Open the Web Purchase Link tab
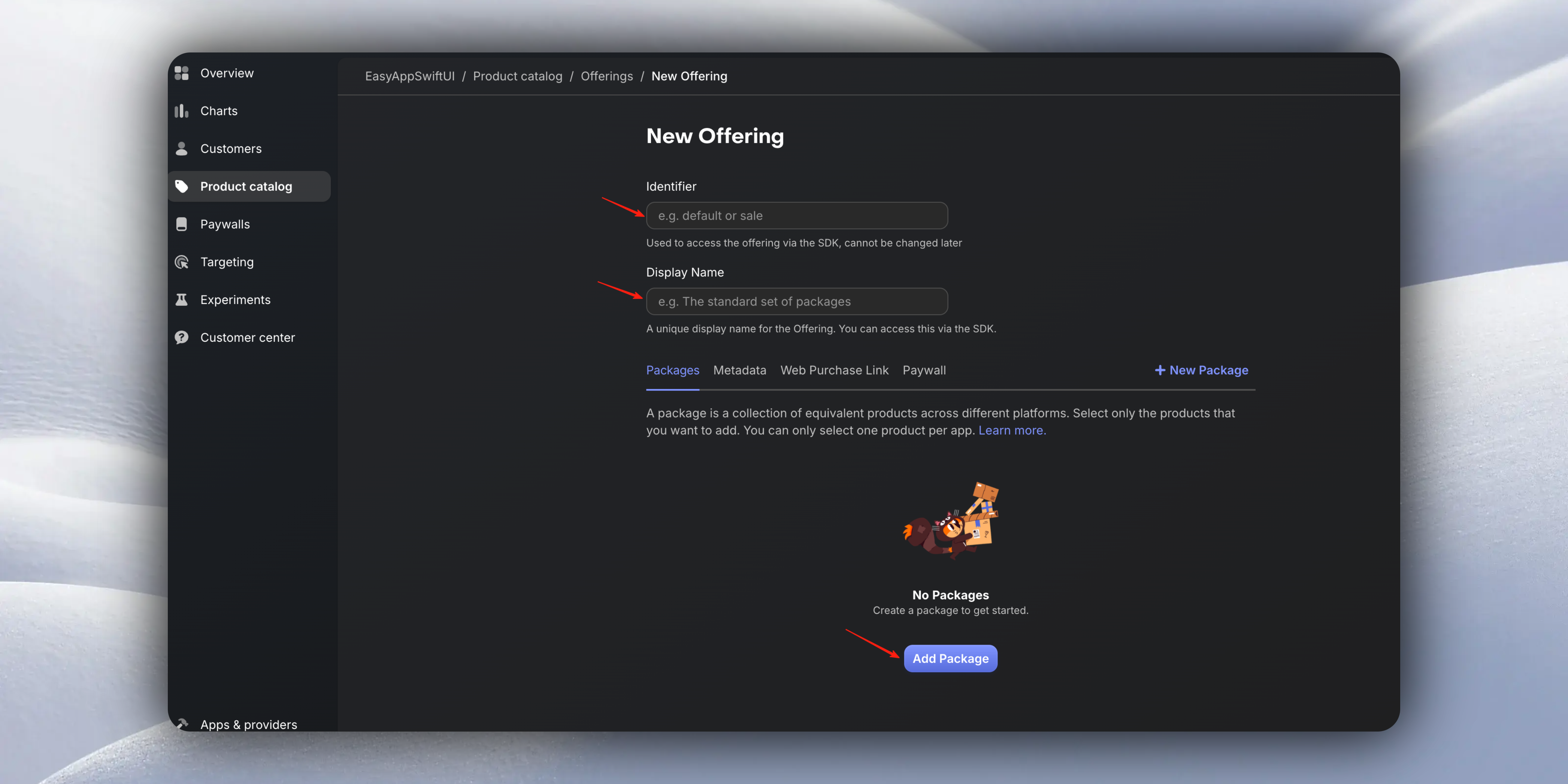The image size is (1568, 784). tap(835, 370)
